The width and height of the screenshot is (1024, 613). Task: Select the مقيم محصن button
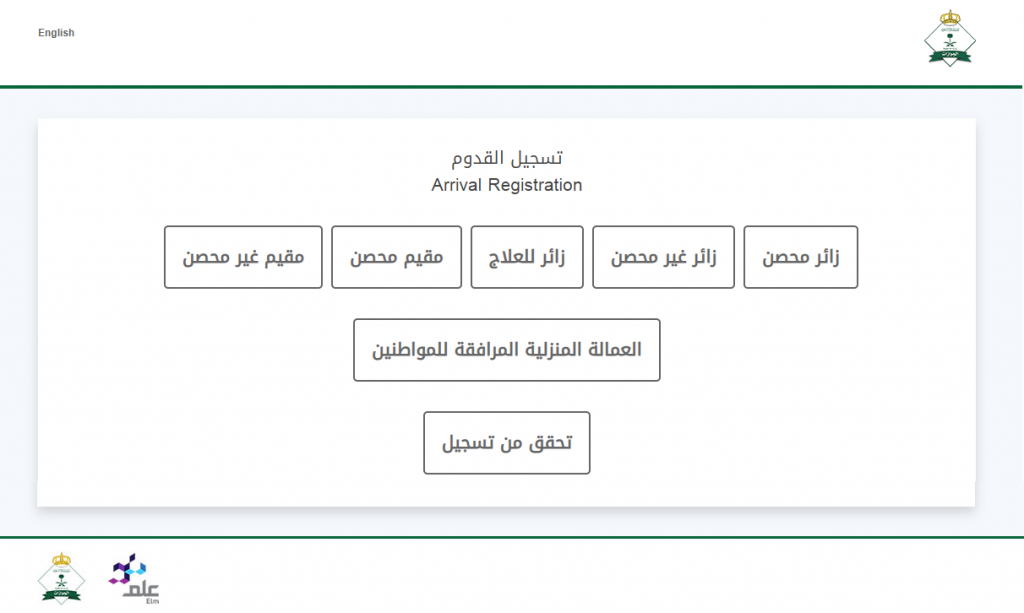(x=396, y=257)
